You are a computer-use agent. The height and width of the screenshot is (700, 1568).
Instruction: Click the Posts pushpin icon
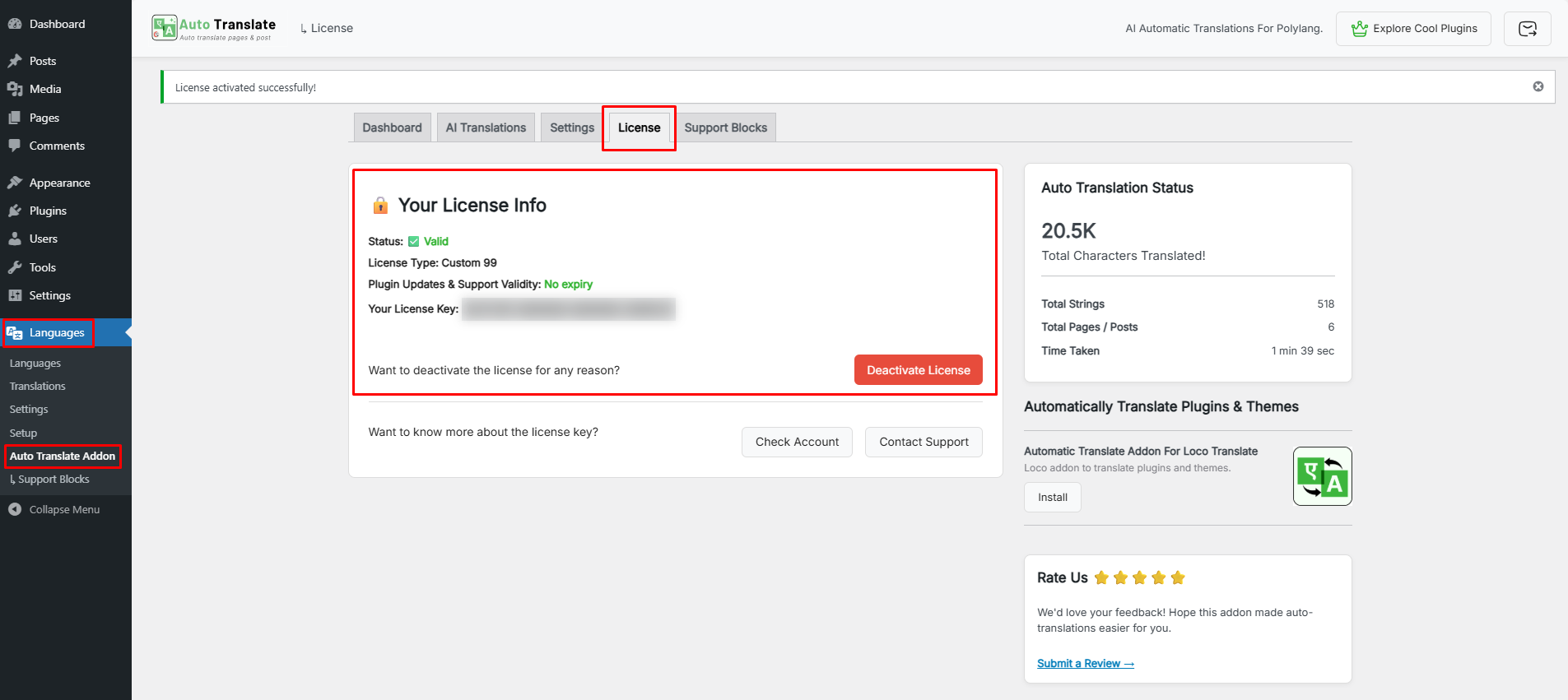[15, 61]
